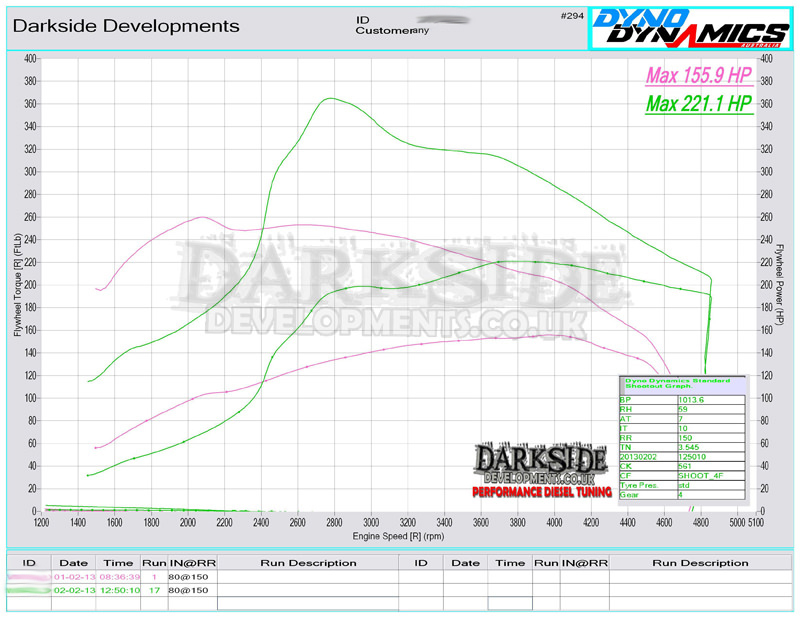Click the '#294' graph number
800x618 pixels.
coord(572,16)
